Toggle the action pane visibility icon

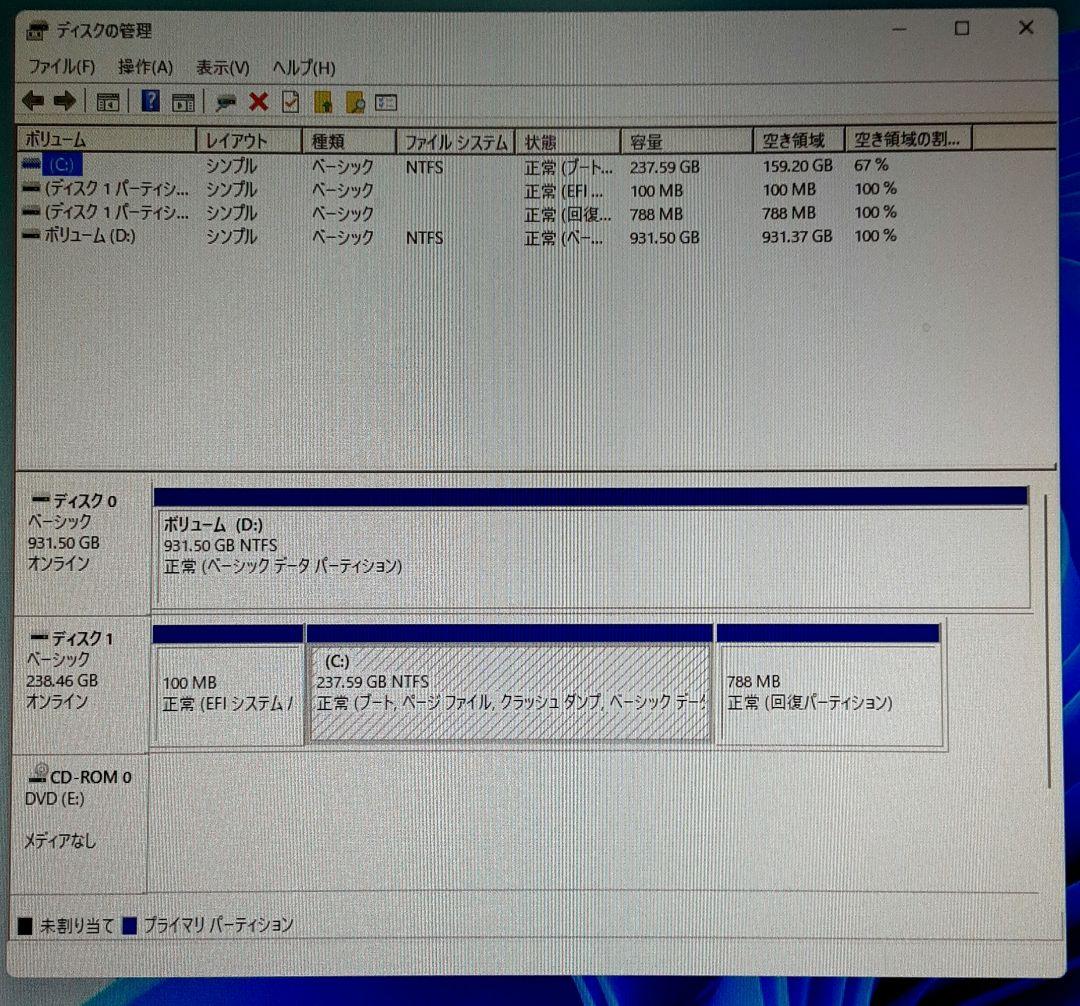pos(182,101)
